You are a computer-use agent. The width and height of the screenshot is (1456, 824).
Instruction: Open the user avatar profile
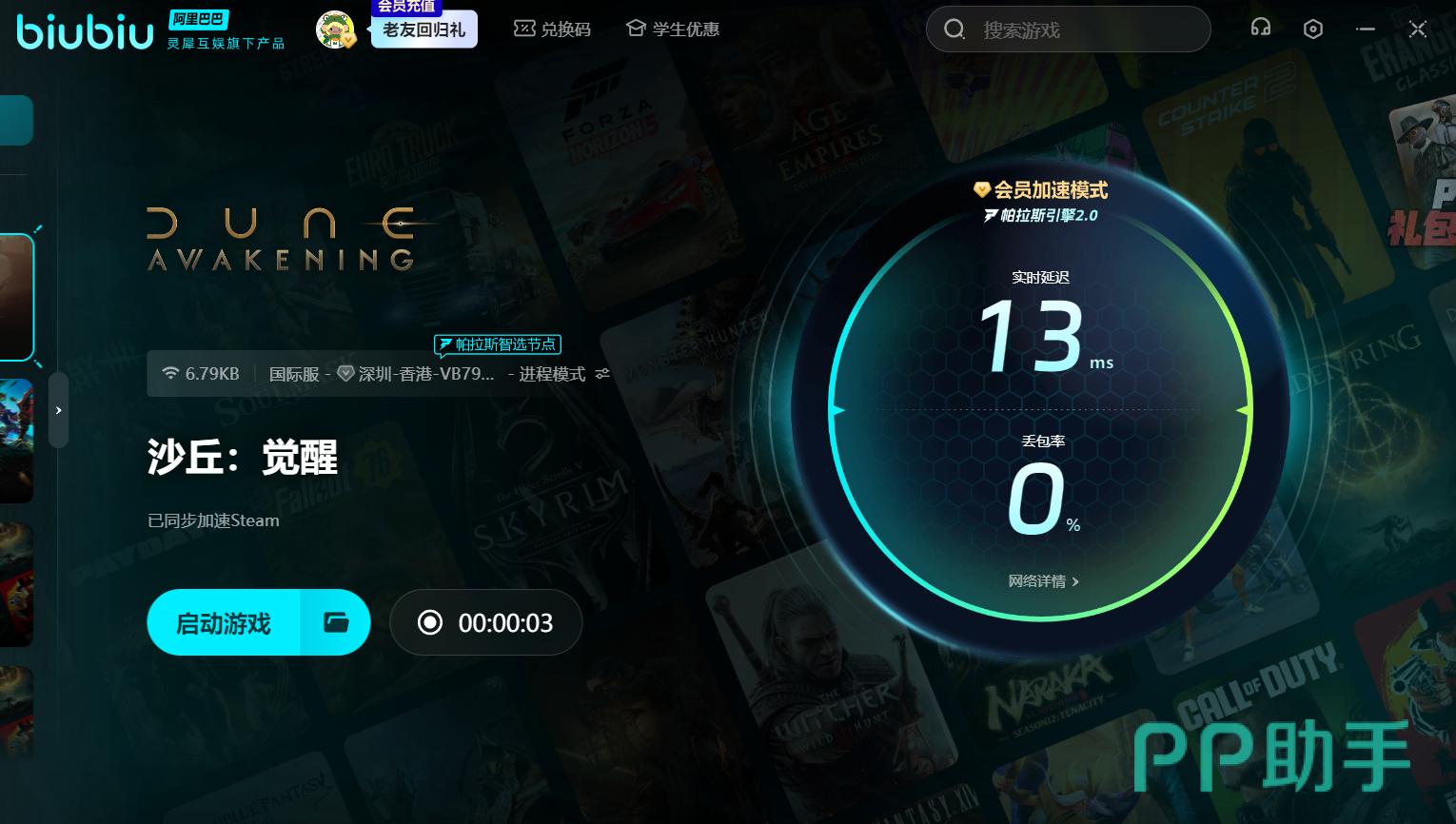point(335,30)
